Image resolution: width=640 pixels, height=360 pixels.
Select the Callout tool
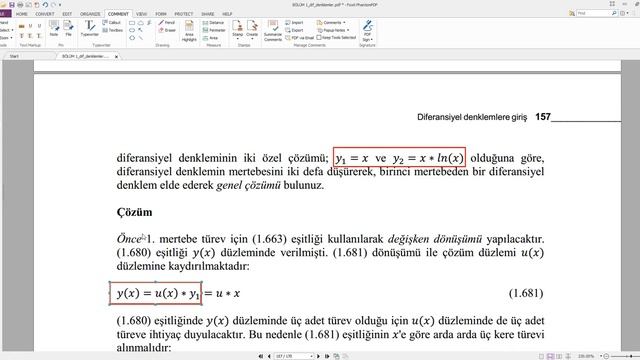pyautogui.click(x=111, y=22)
